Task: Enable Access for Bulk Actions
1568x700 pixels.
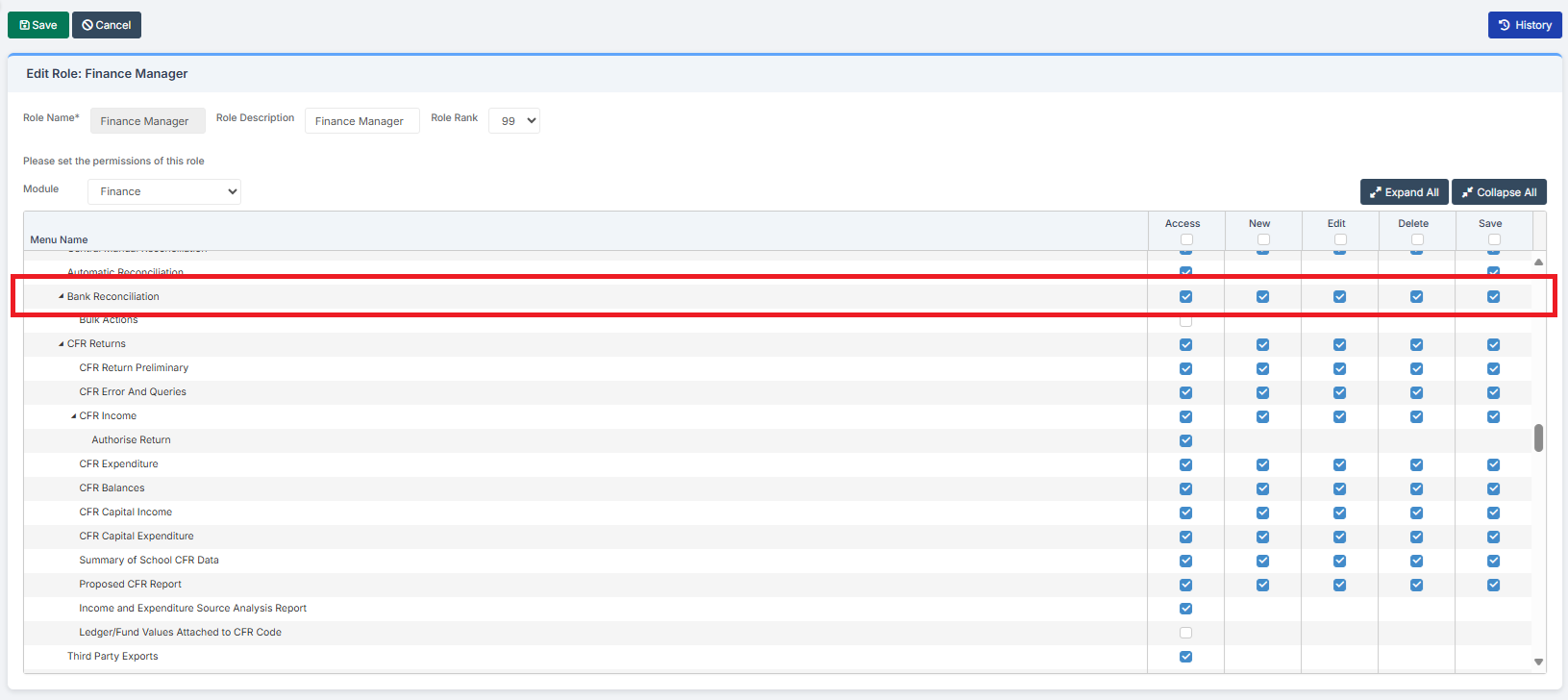Action: point(1185,321)
